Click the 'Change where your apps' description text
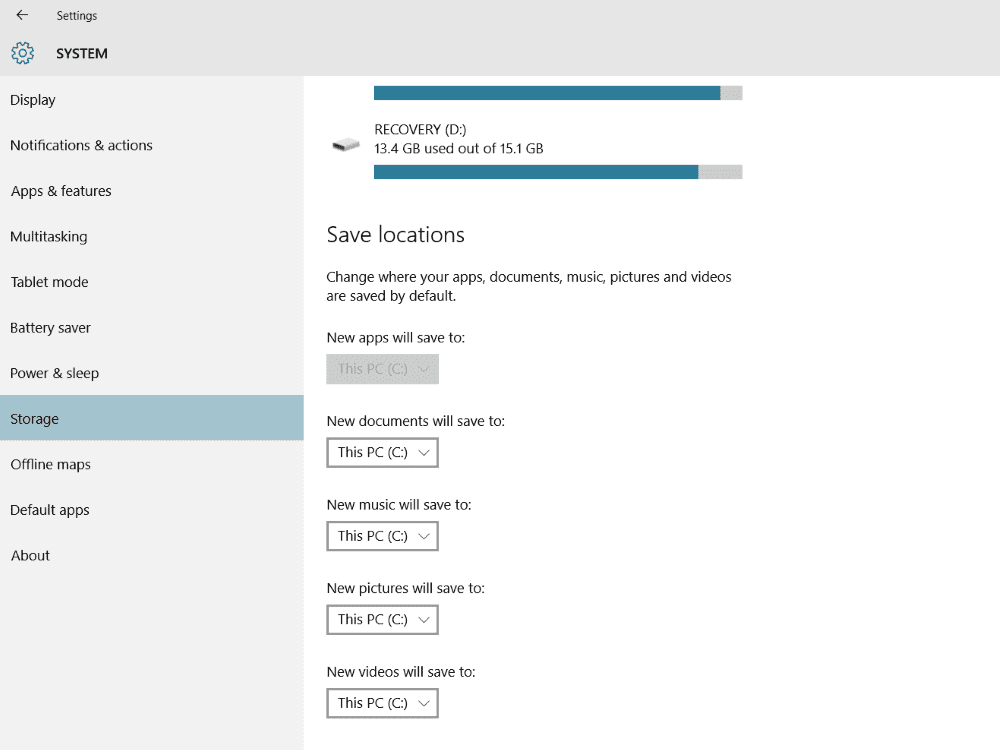 click(x=529, y=286)
